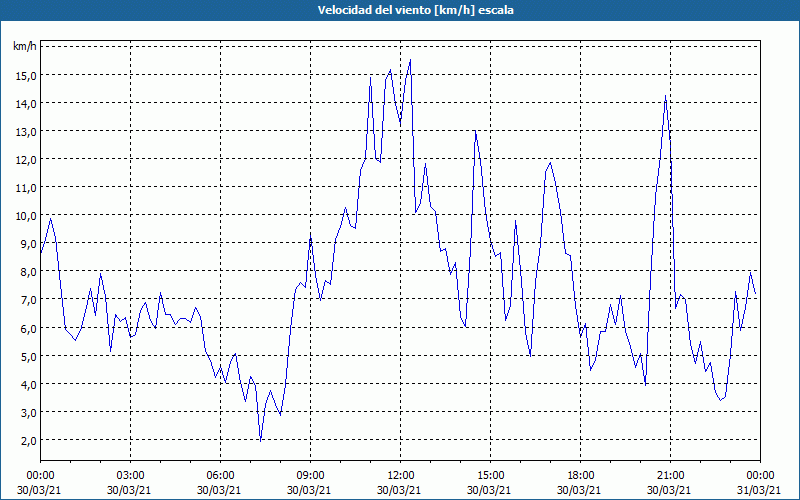
Task: Click the 15:00 time axis label
Action: coord(490,476)
